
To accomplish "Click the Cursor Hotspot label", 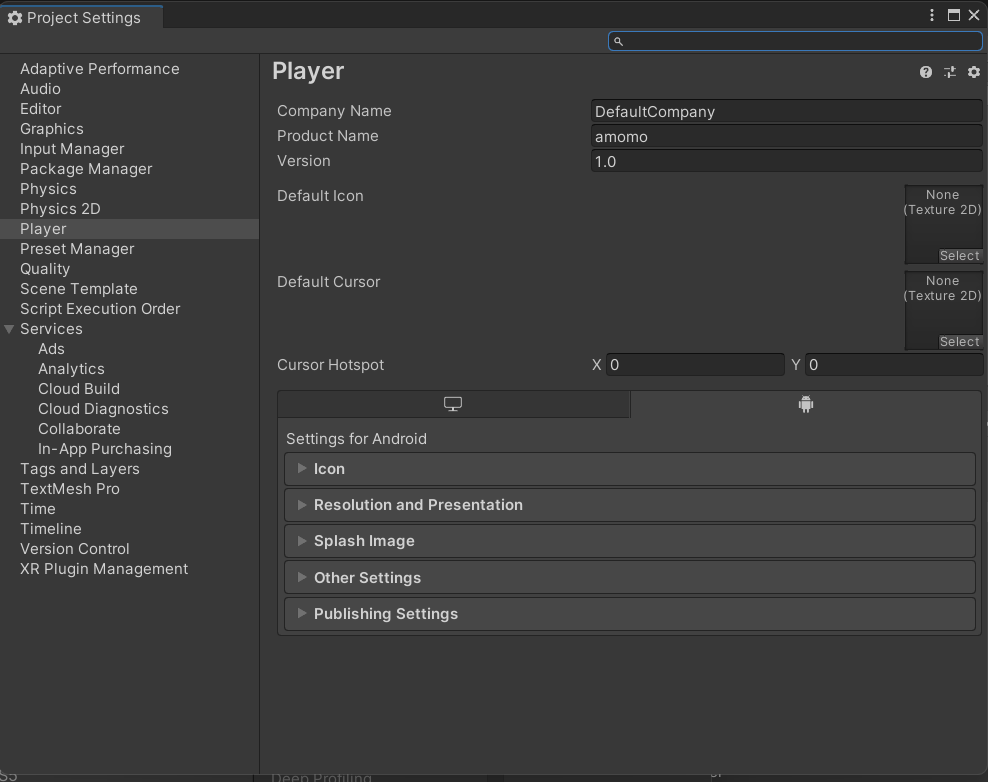I will click(x=330, y=365).
